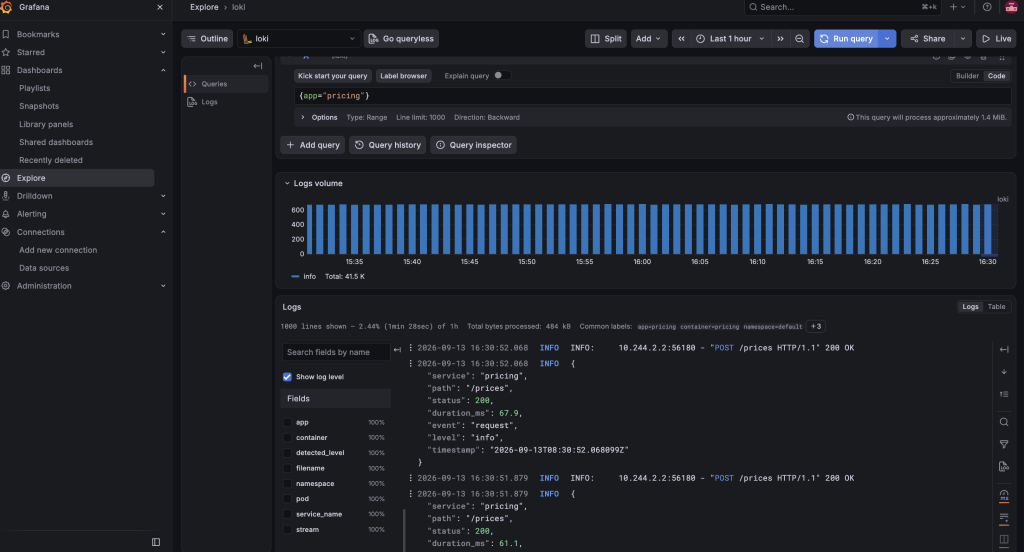Image resolution: width=1024 pixels, height=552 pixels.
Task: Click the LOG file download icon
Action: pyautogui.click(x=1004, y=466)
